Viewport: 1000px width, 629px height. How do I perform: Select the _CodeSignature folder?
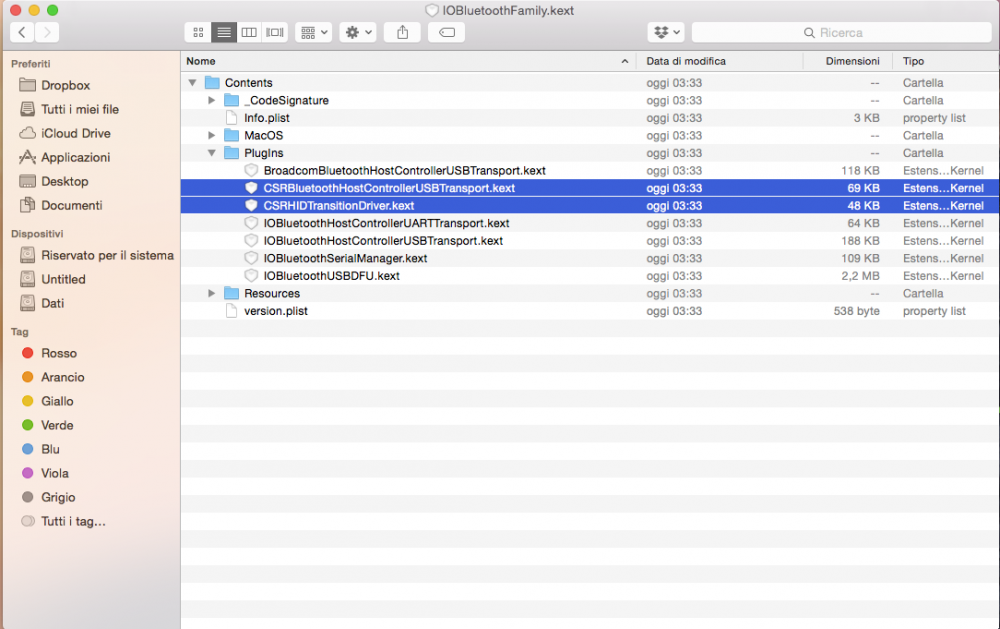pos(286,100)
